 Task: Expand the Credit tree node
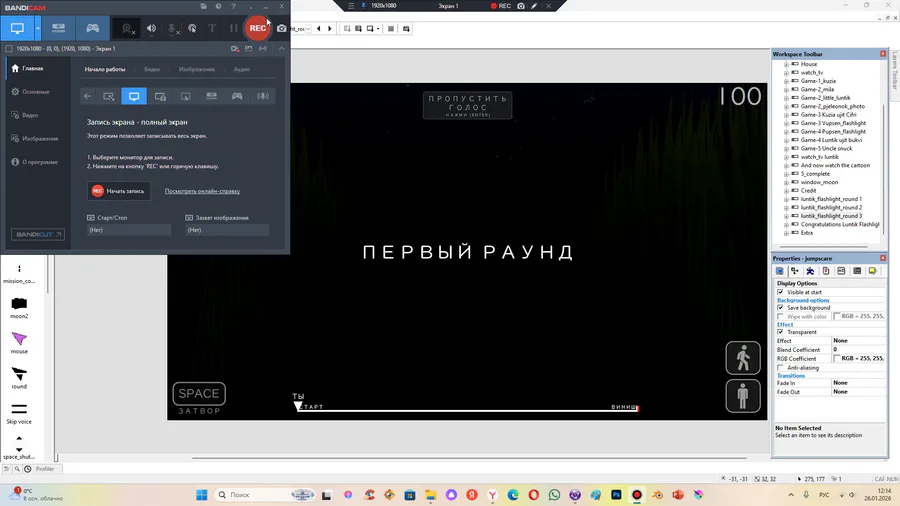tap(786, 190)
